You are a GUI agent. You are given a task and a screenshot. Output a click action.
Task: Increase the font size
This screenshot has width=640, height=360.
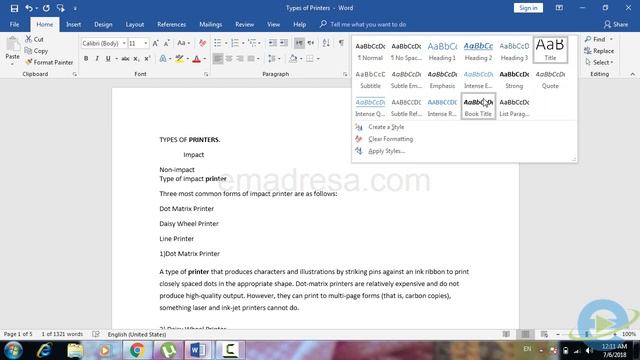pos(156,43)
